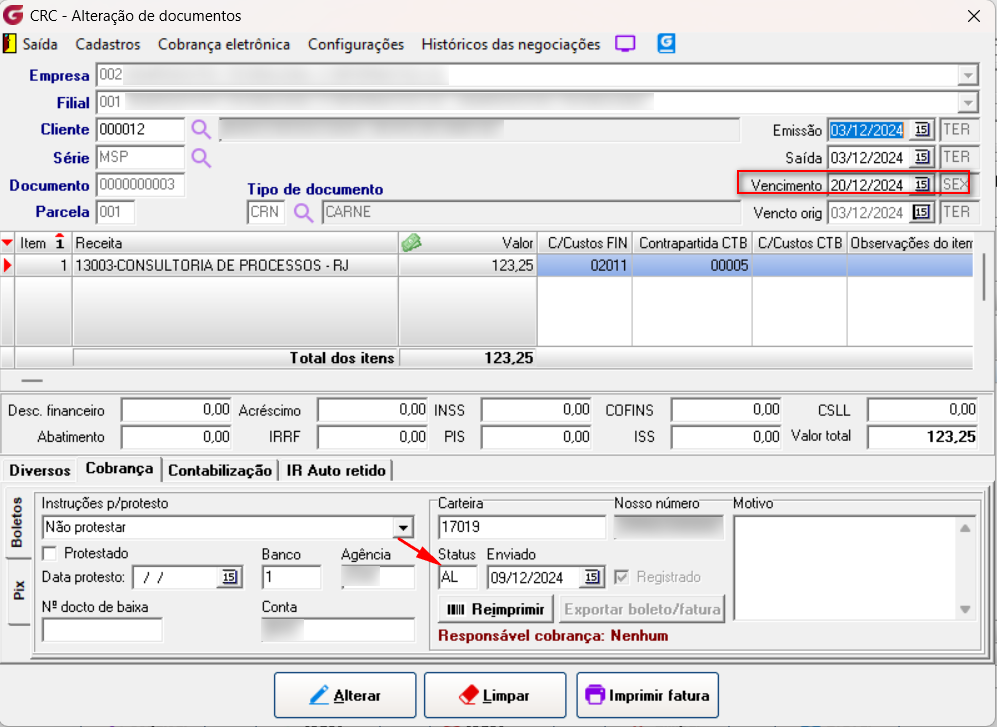Switch to the IR Auto retido tab
This screenshot has height=727, width=997.
[x=336, y=471]
